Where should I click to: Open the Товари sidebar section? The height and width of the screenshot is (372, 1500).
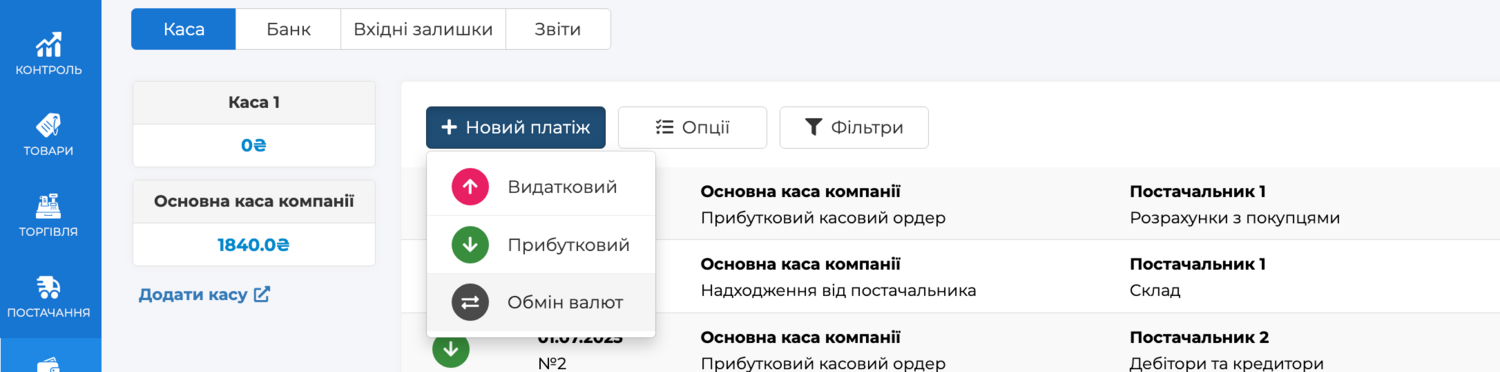(x=49, y=135)
